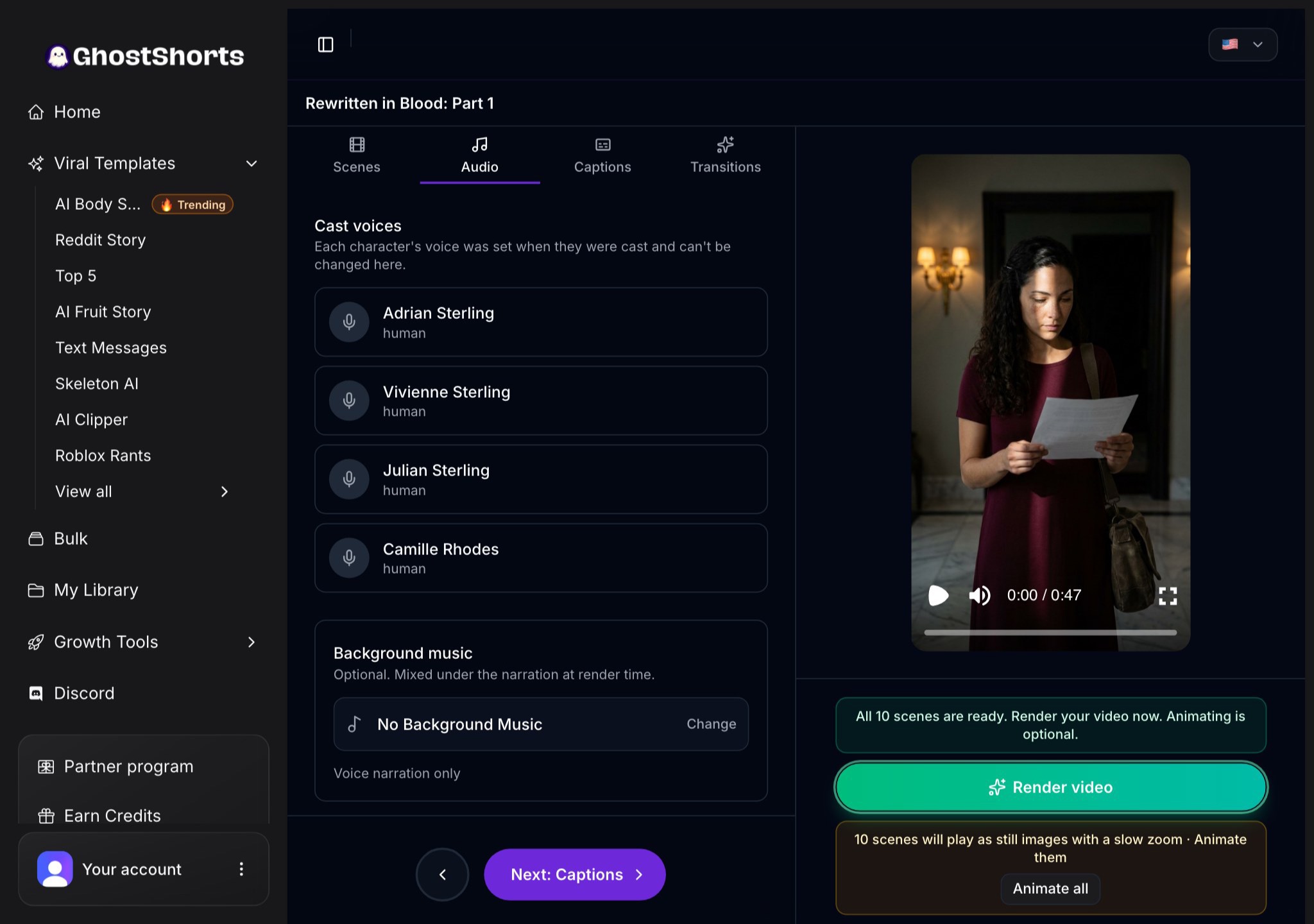1314x924 pixels.
Task: Open the Reddit Story template
Action: pos(100,240)
